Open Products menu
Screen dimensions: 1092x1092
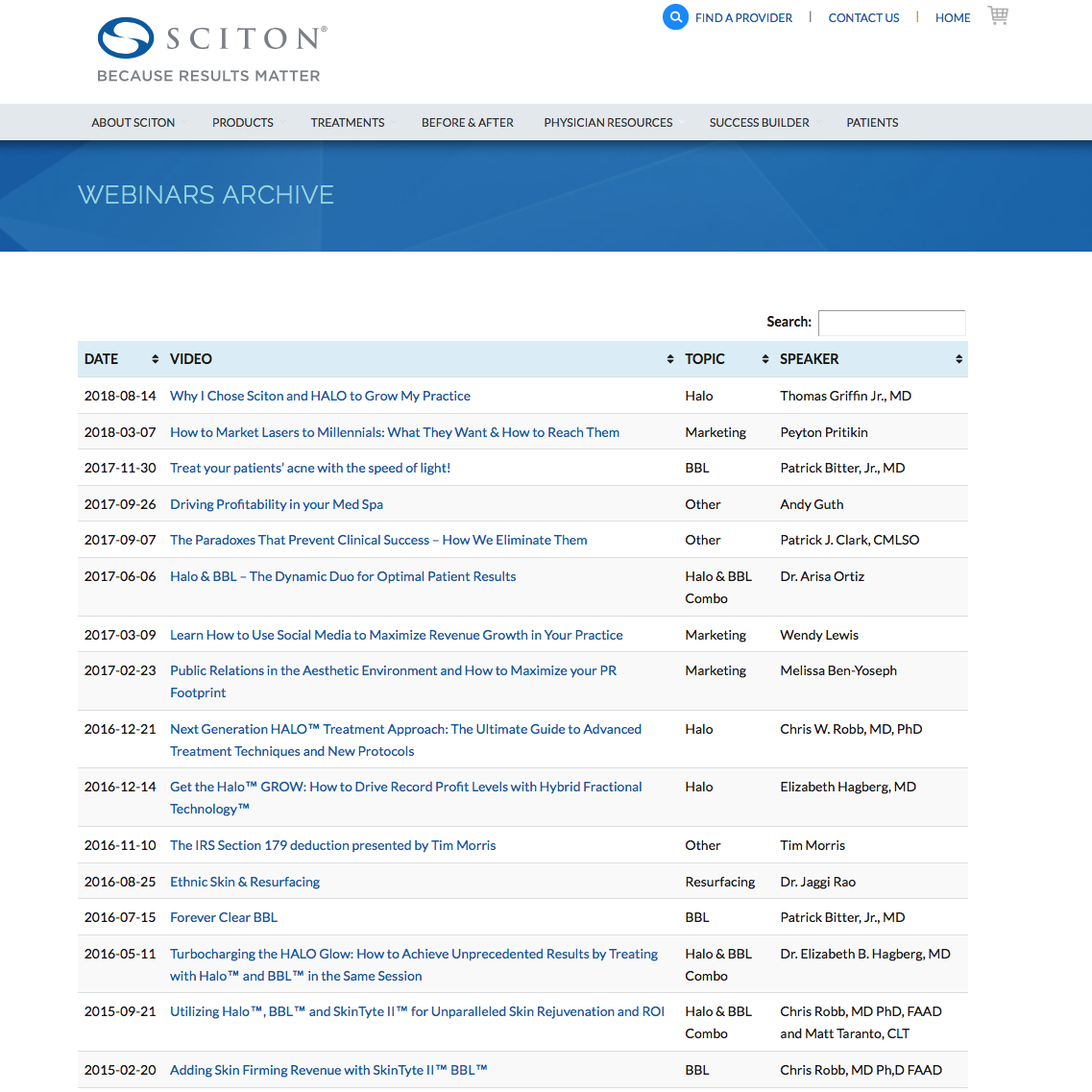242,123
